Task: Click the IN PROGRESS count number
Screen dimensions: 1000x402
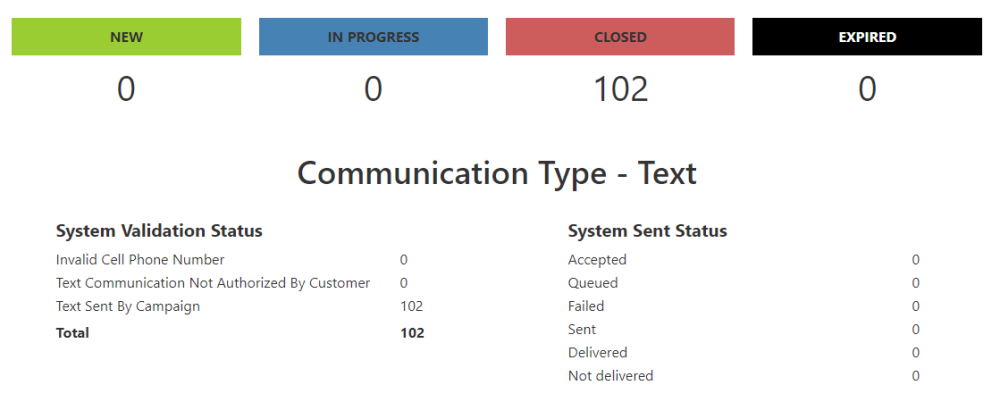Action: coord(373,89)
